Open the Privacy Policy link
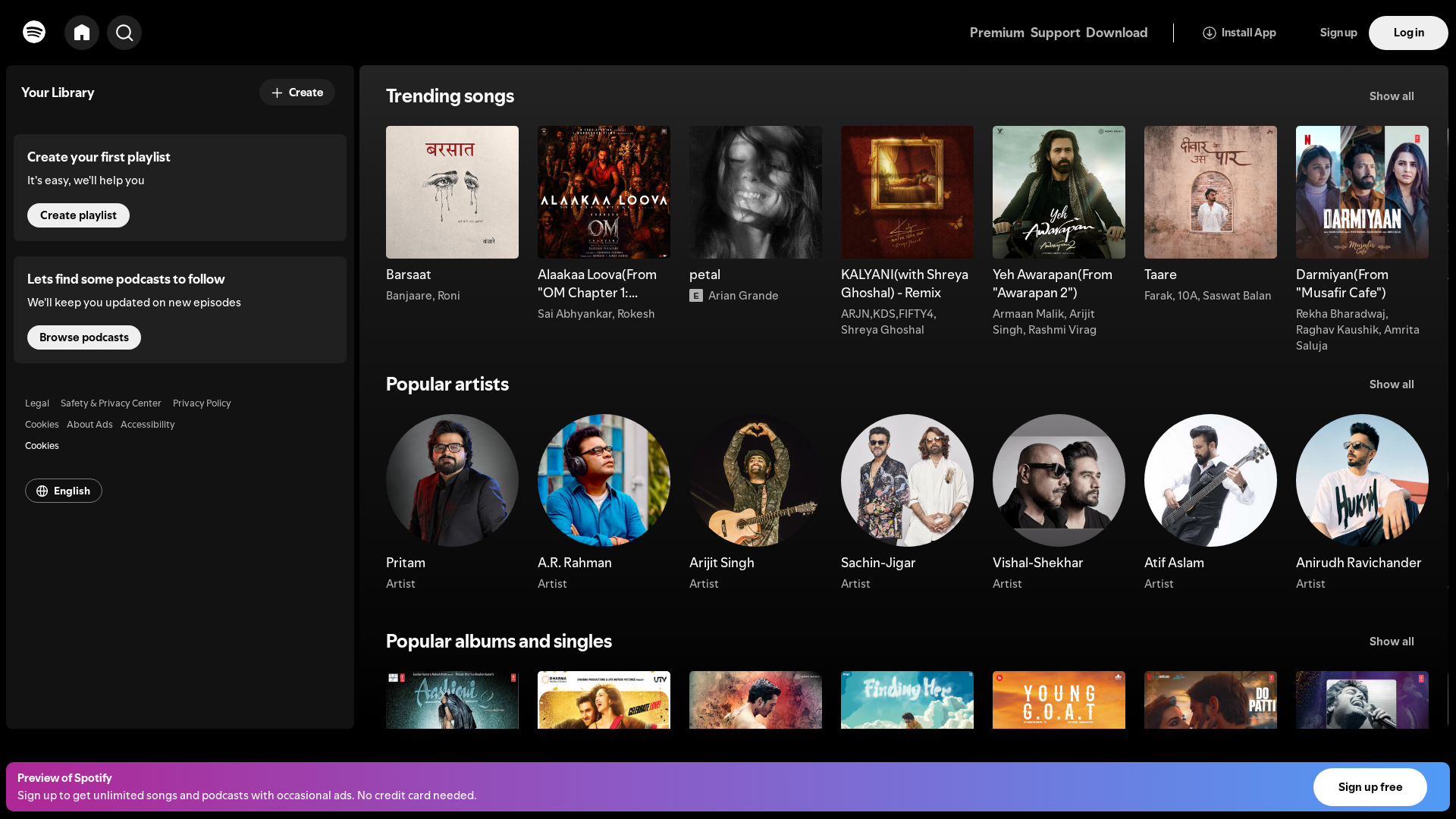 [202, 403]
